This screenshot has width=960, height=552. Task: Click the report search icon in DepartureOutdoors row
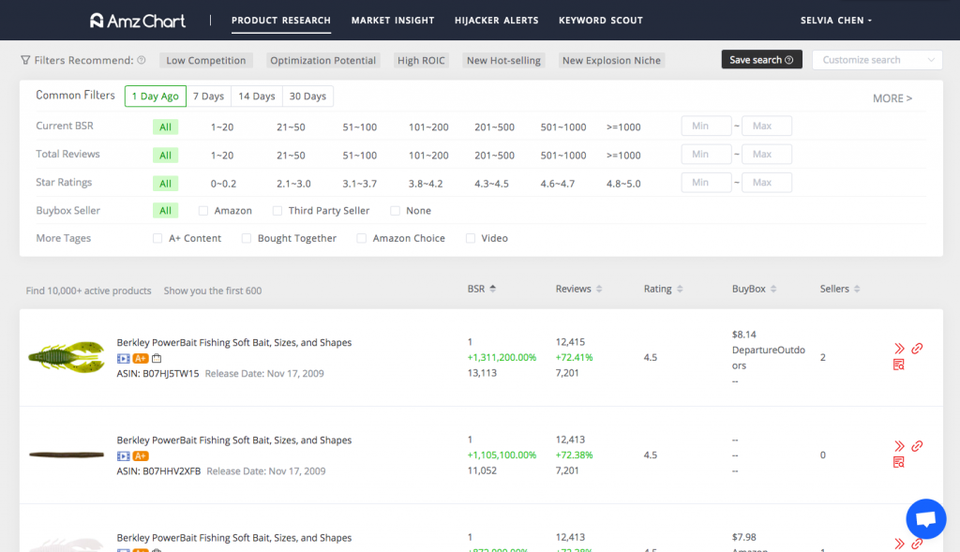pos(899,365)
